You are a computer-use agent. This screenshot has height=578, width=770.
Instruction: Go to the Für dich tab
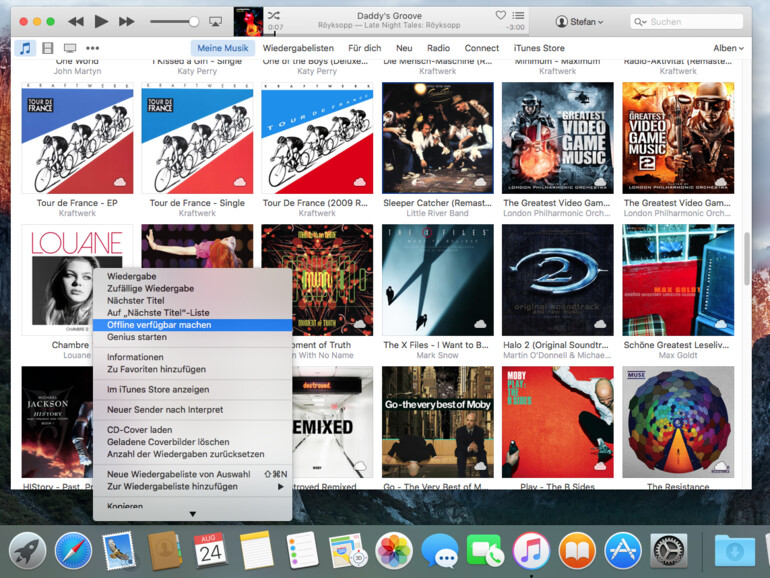pyautogui.click(x=364, y=48)
